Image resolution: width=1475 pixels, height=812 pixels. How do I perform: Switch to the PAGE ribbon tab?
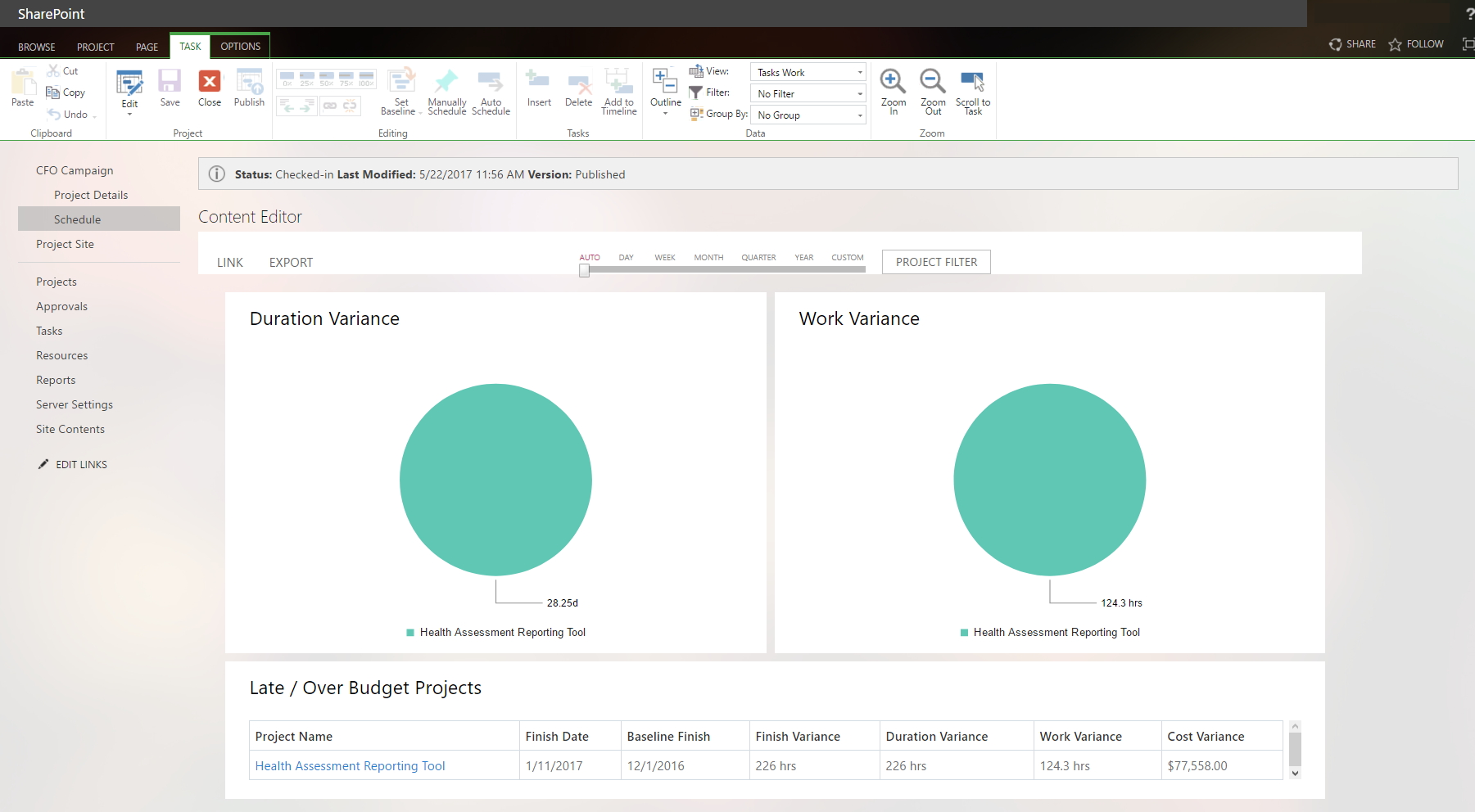(147, 47)
